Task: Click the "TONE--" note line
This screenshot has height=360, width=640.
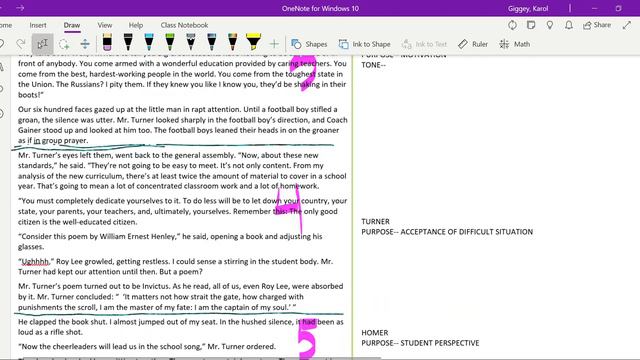Action: pyautogui.click(x=373, y=65)
